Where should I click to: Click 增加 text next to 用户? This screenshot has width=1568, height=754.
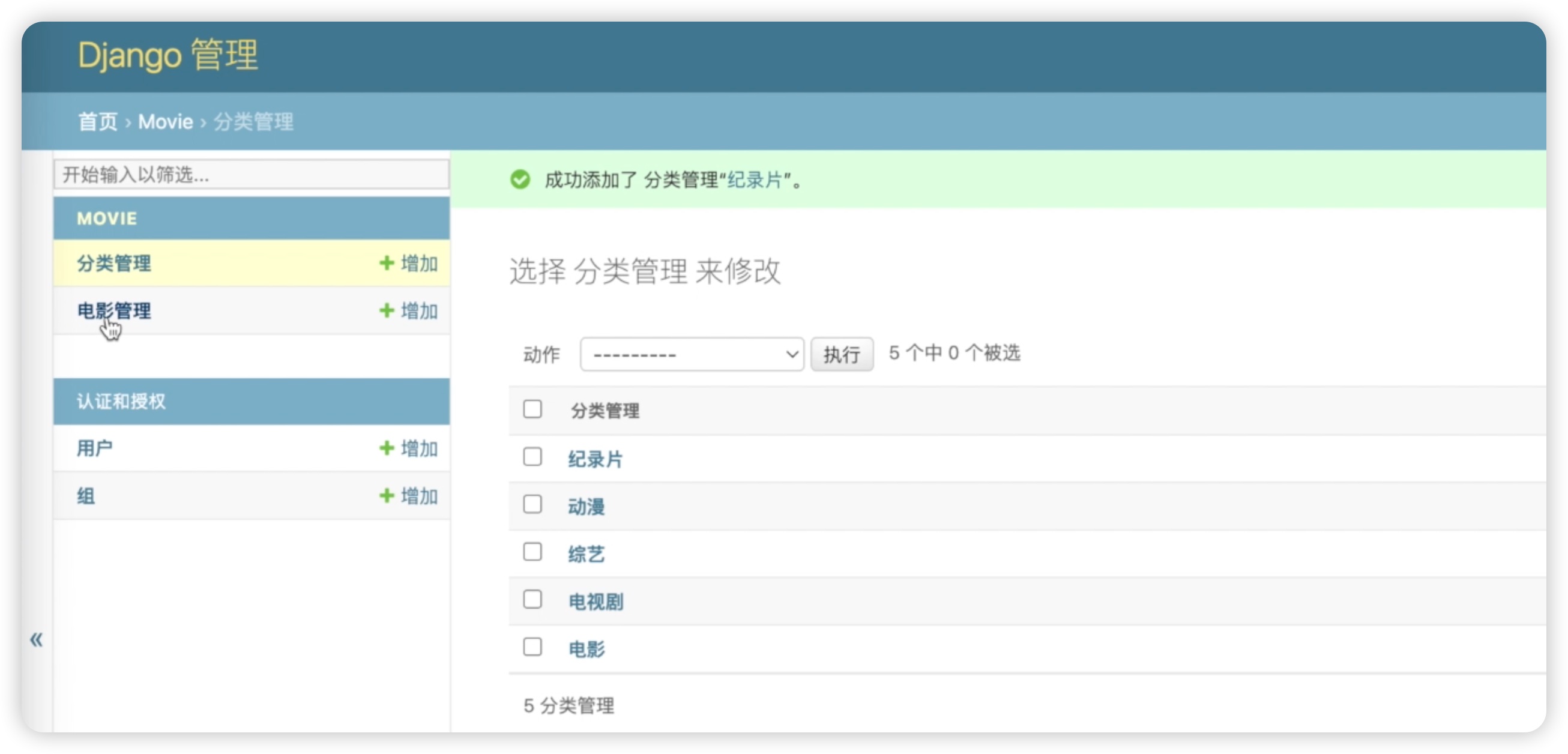click(x=420, y=448)
